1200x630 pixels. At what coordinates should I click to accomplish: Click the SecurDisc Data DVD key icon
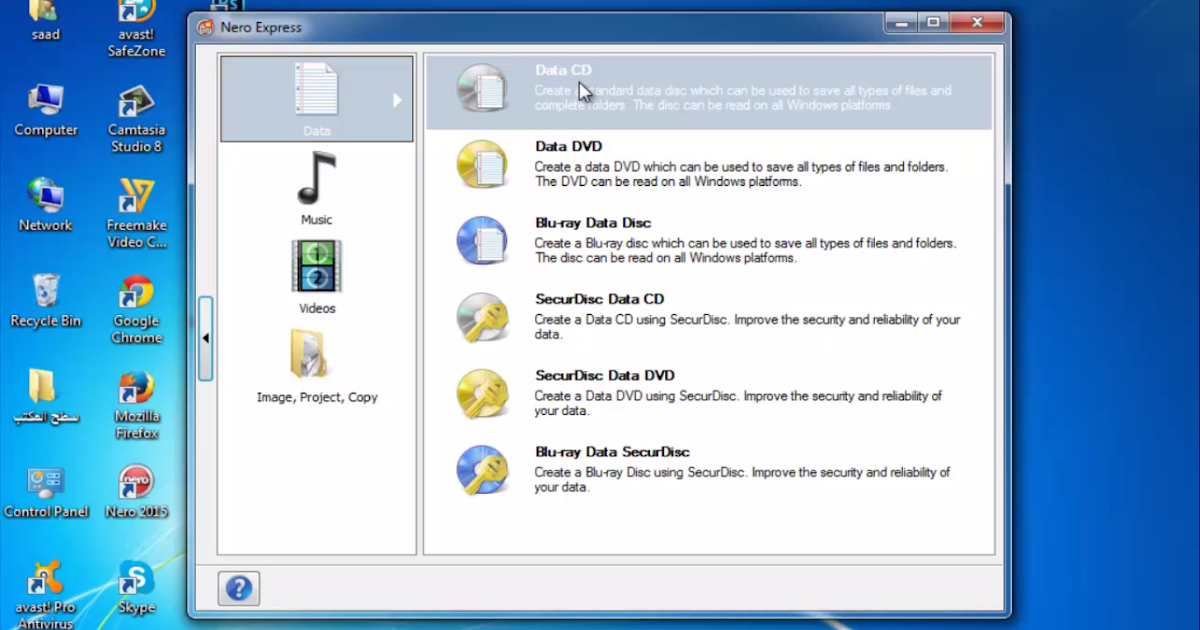(x=483, y=394)
